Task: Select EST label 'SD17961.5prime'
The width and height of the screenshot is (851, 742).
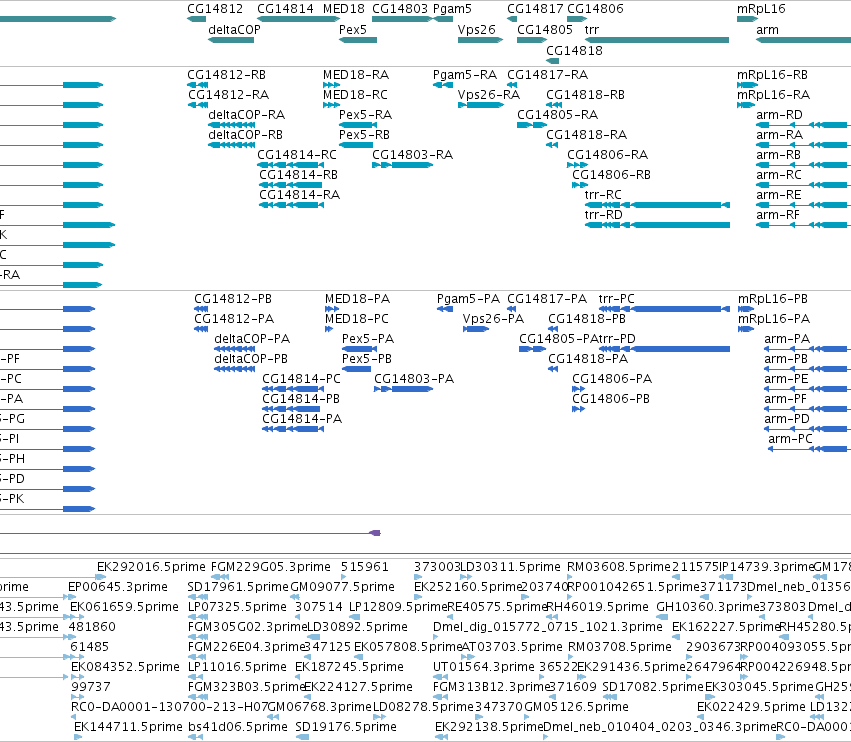Action: click(238, 587)
